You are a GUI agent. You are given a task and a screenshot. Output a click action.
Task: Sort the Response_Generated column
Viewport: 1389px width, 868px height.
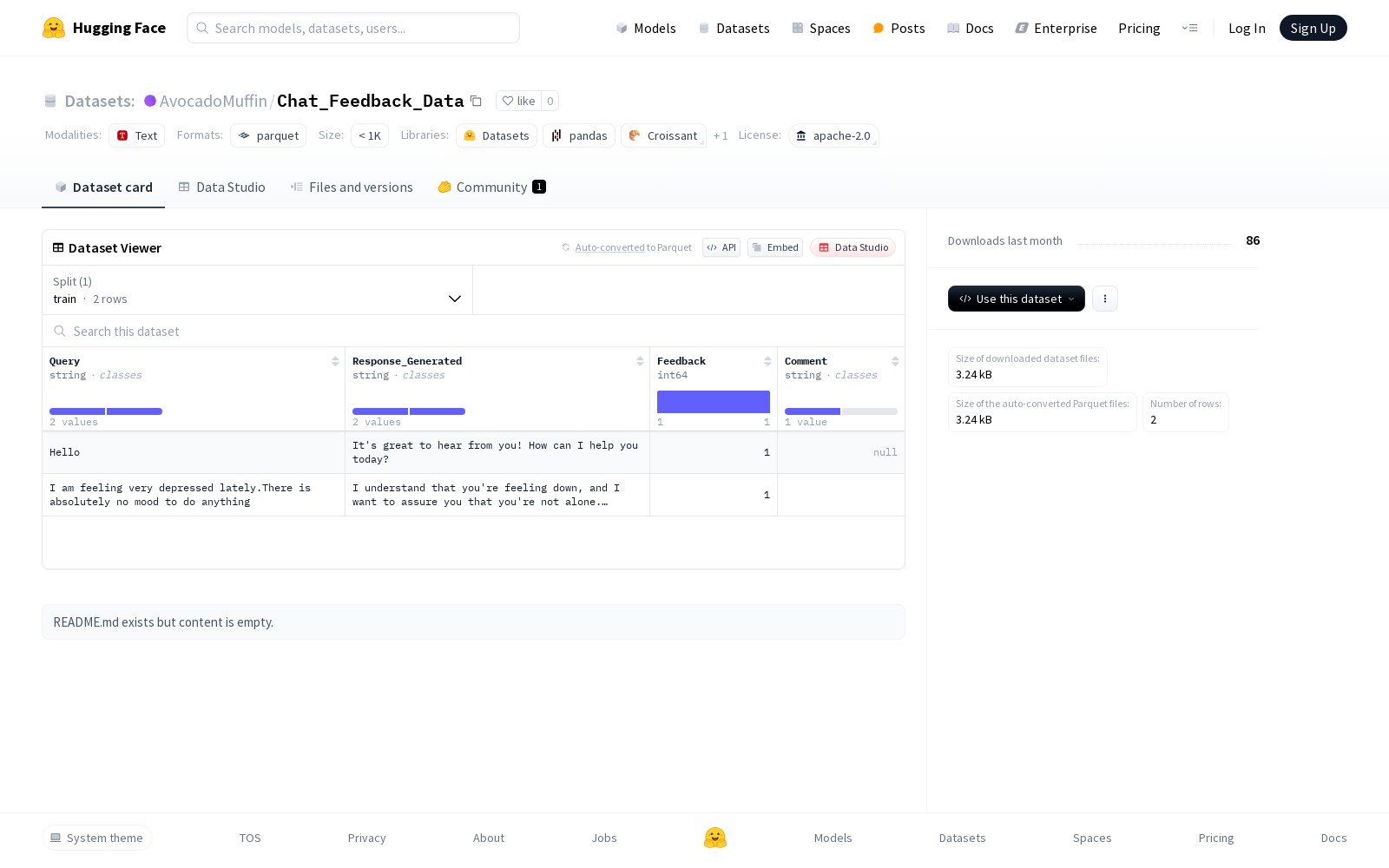(640, 361)
